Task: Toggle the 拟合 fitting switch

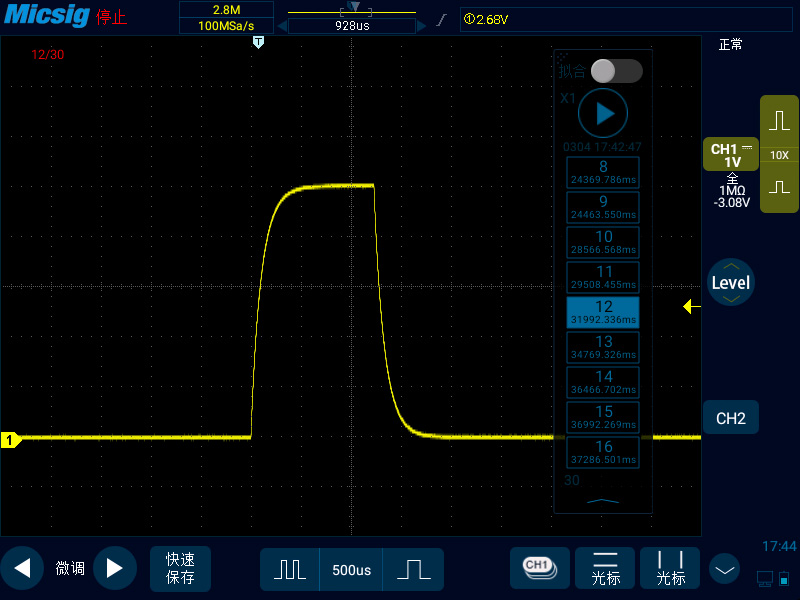Action: click(615, 71)
